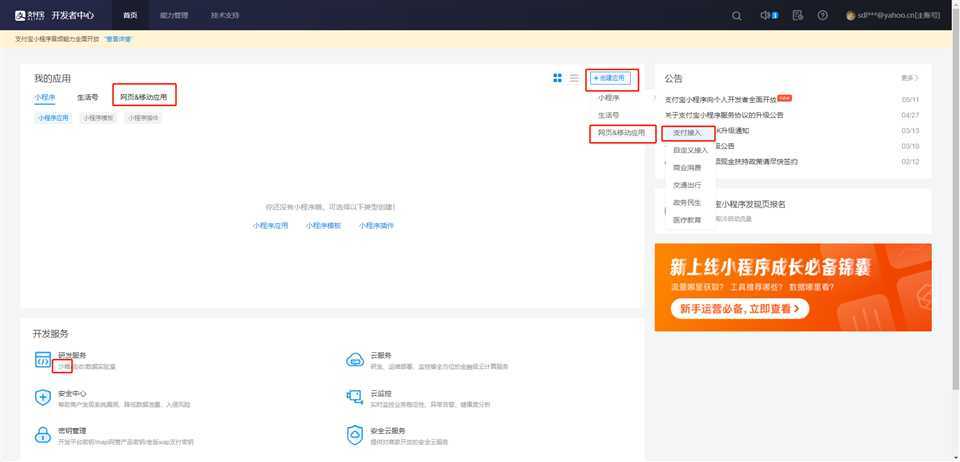The image size is (960, 462).
Task: Choose 小程序 in the create app menu
Action: pos(609,97)
